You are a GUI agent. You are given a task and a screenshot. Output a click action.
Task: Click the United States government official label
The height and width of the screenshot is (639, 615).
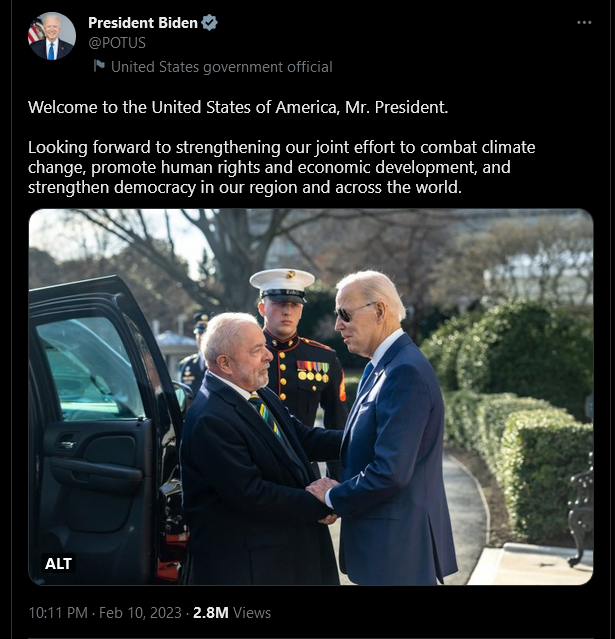point(222,67)
